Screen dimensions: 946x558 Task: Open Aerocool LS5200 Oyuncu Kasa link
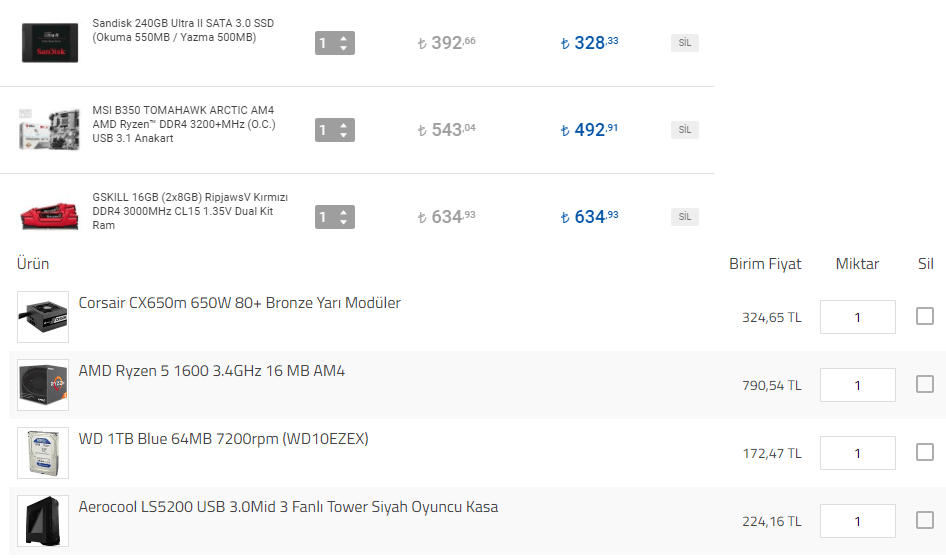click(x=288, y=507)
